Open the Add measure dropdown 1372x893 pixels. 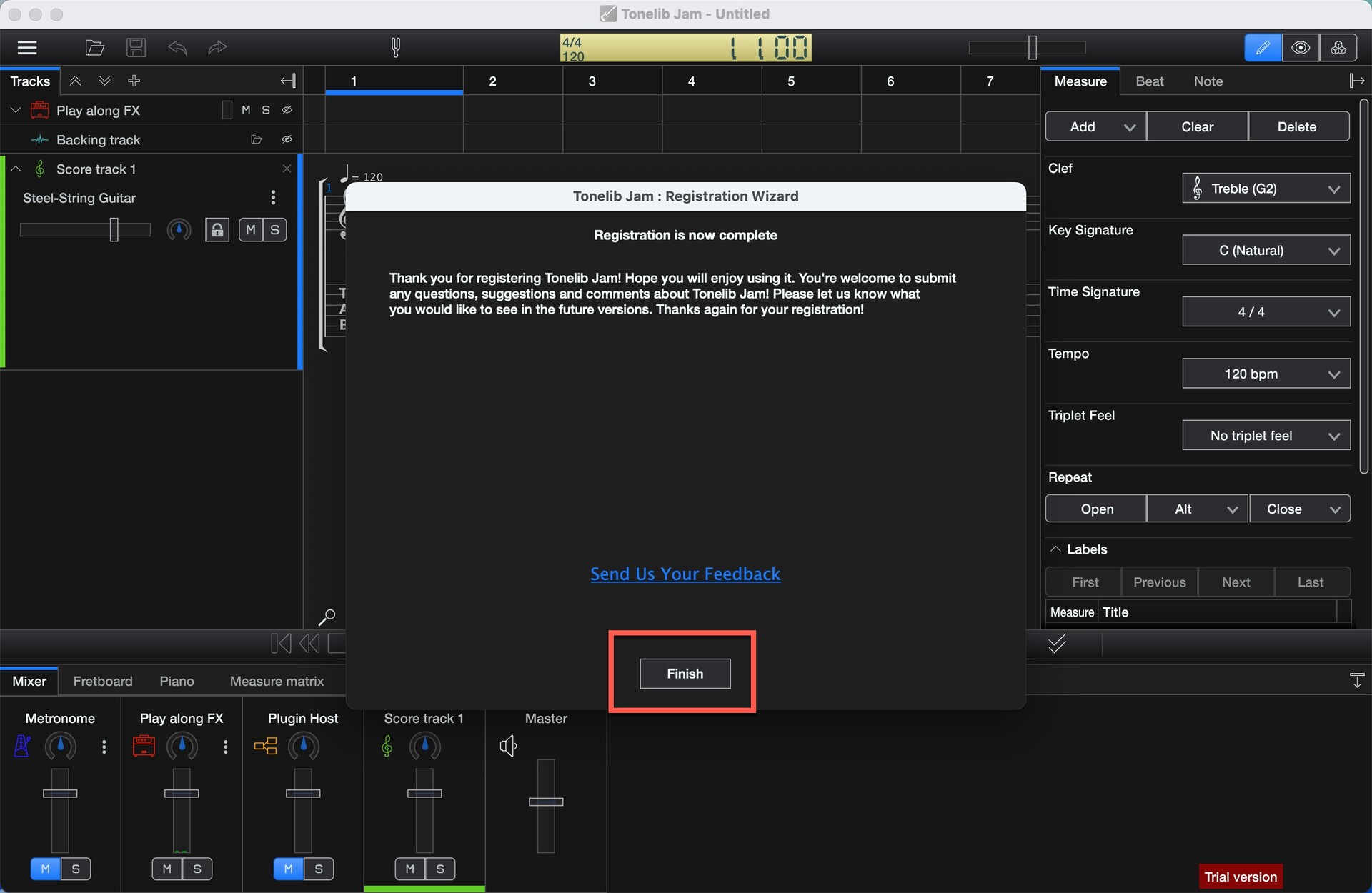pyautogui.click(x=1095, y=126)
